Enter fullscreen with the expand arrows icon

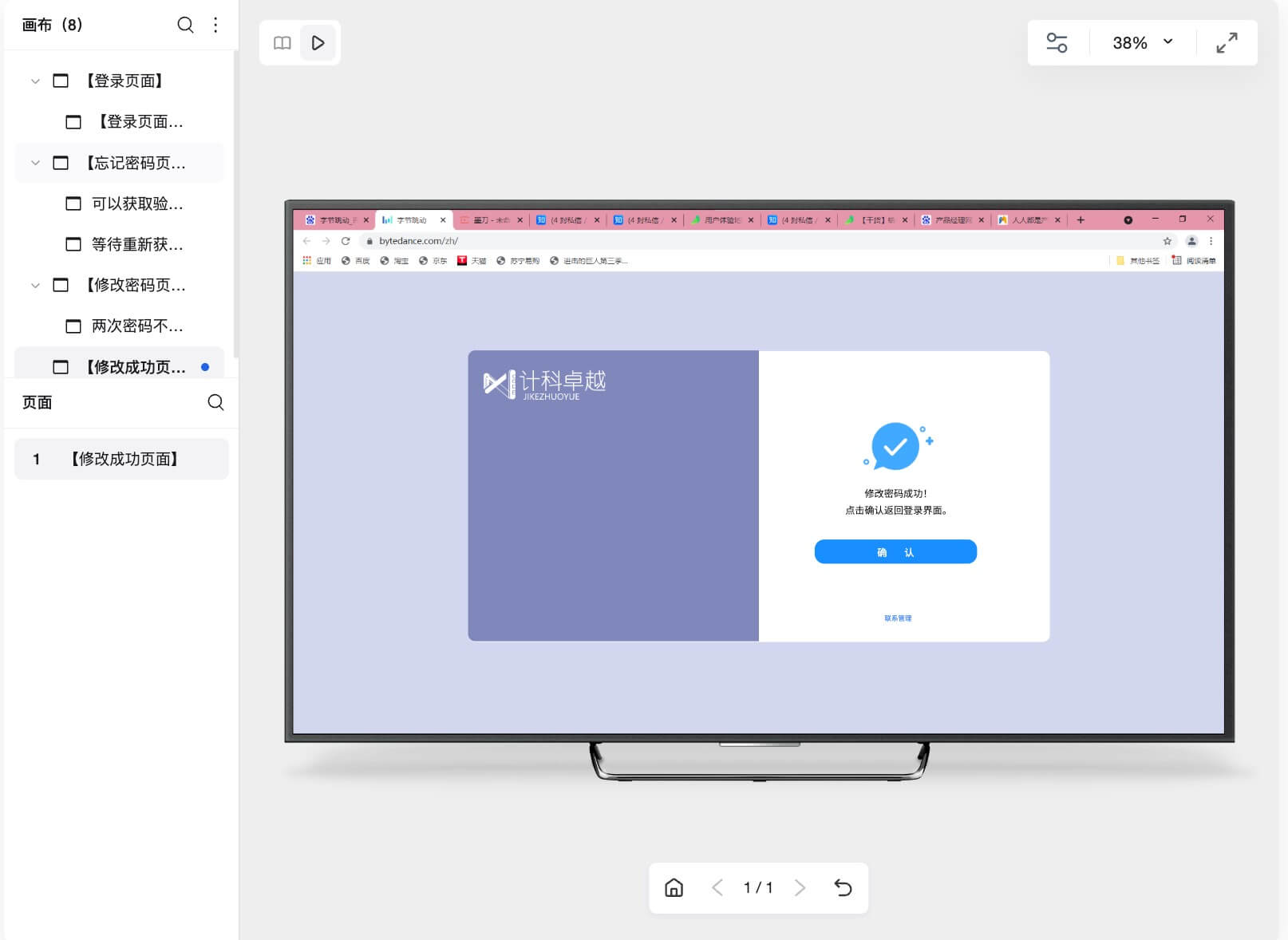click(1227, 43)
